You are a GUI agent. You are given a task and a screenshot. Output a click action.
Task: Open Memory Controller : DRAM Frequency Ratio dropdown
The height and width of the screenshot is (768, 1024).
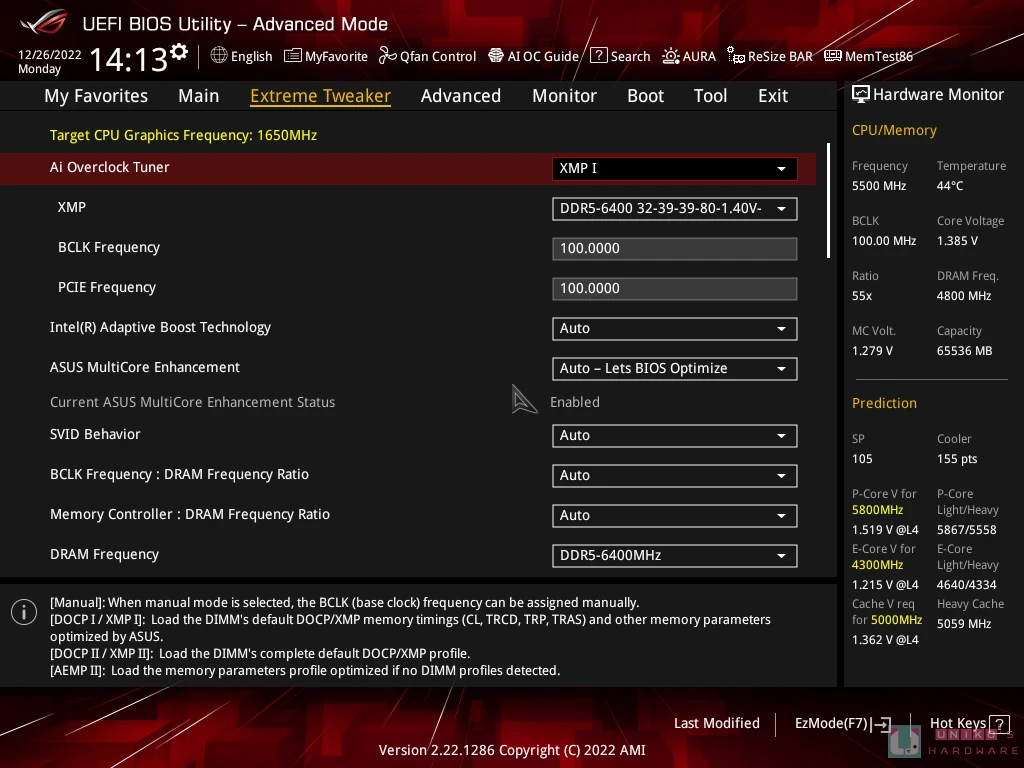(674, 515)
